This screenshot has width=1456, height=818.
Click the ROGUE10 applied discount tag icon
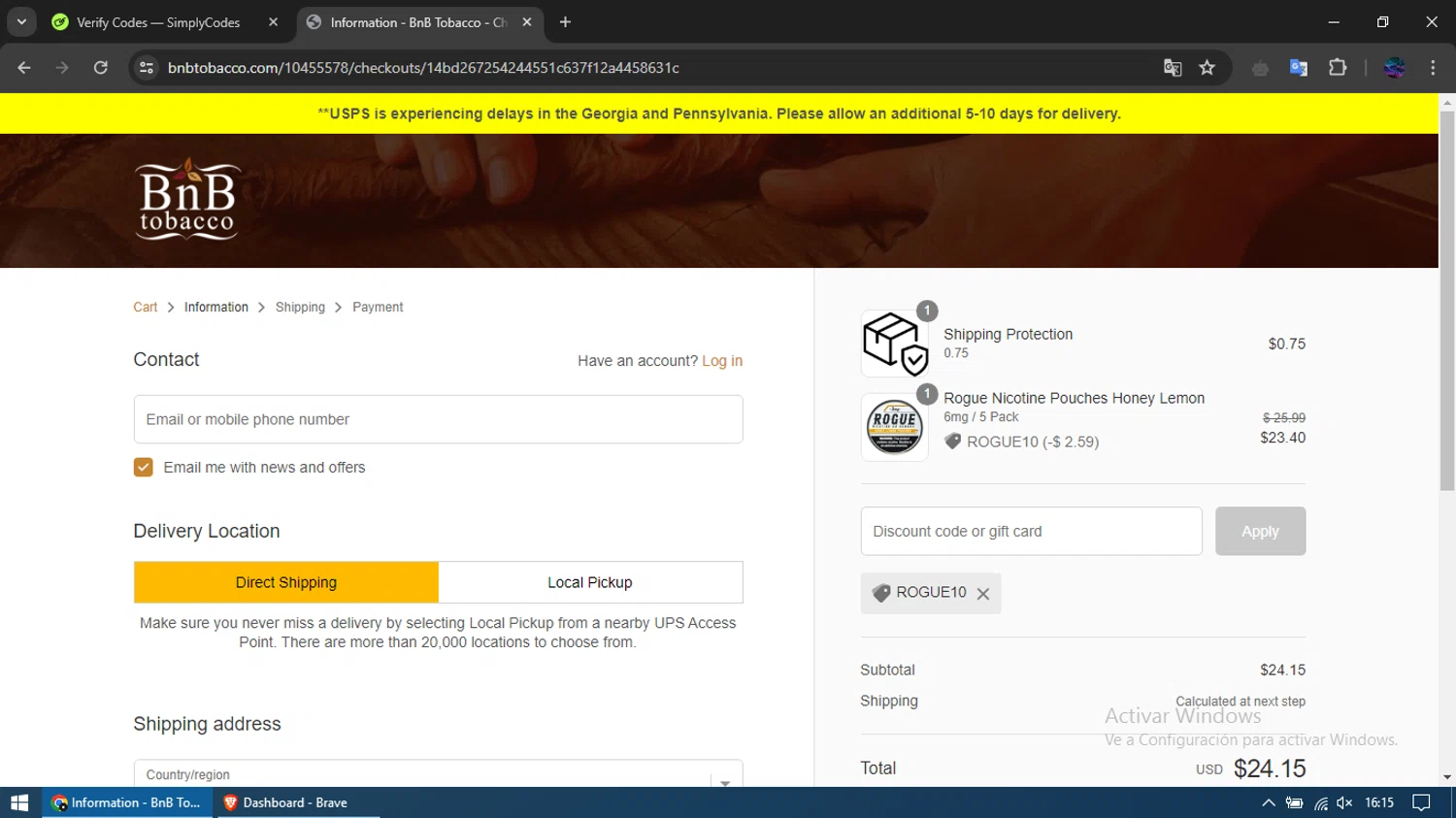point(881,593)
